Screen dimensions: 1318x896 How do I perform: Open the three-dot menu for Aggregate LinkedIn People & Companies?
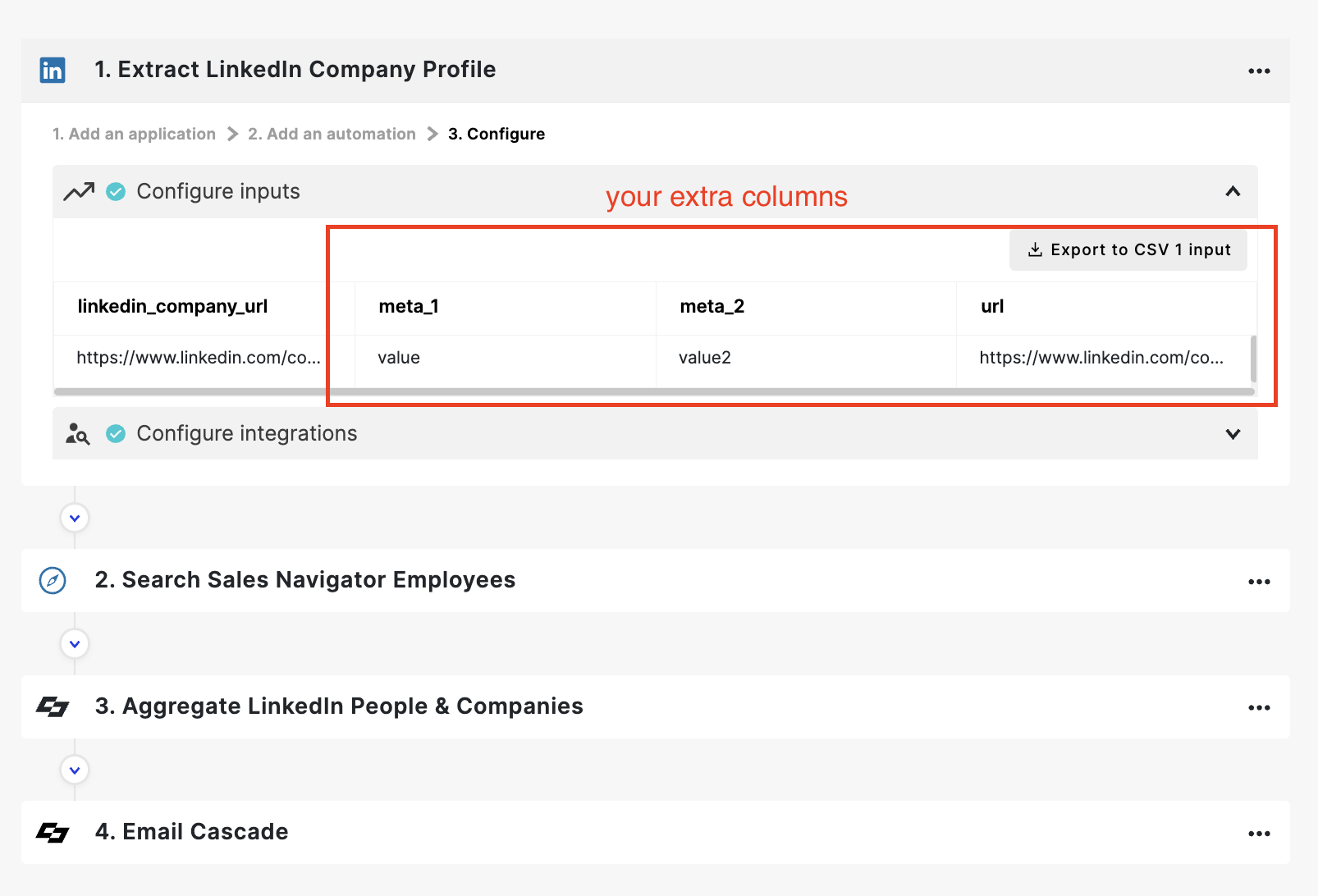point(1259,707)
